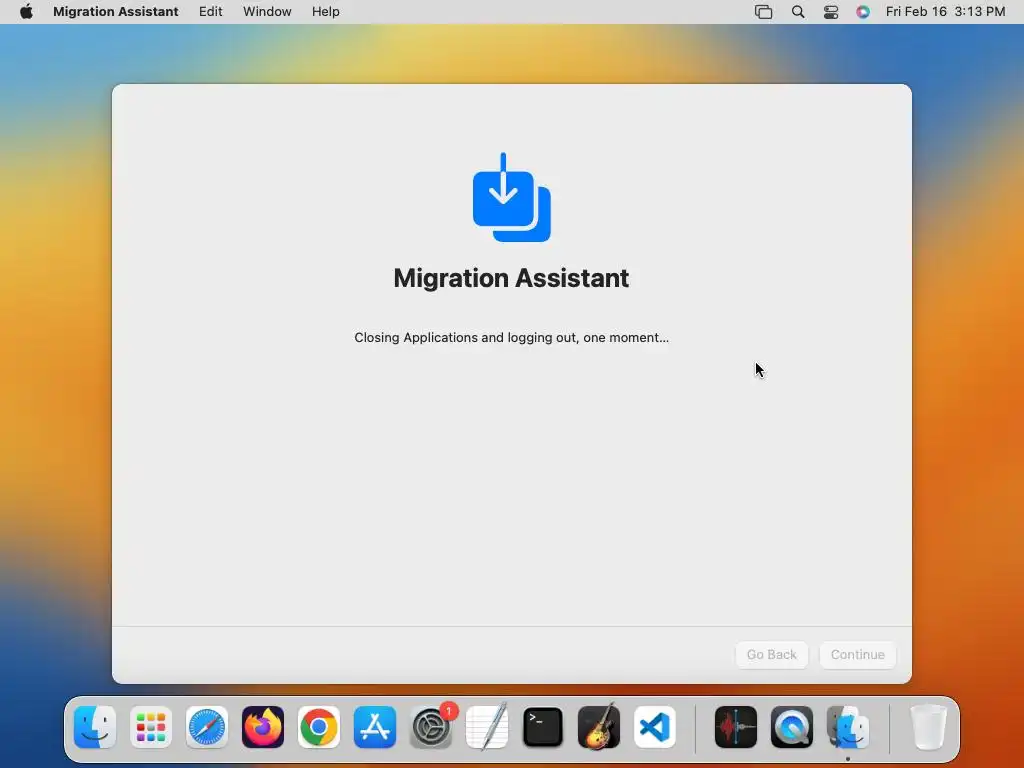Screen dimensions: 1024x768
Task: Open the Apple menu
Action: (26, 12)
